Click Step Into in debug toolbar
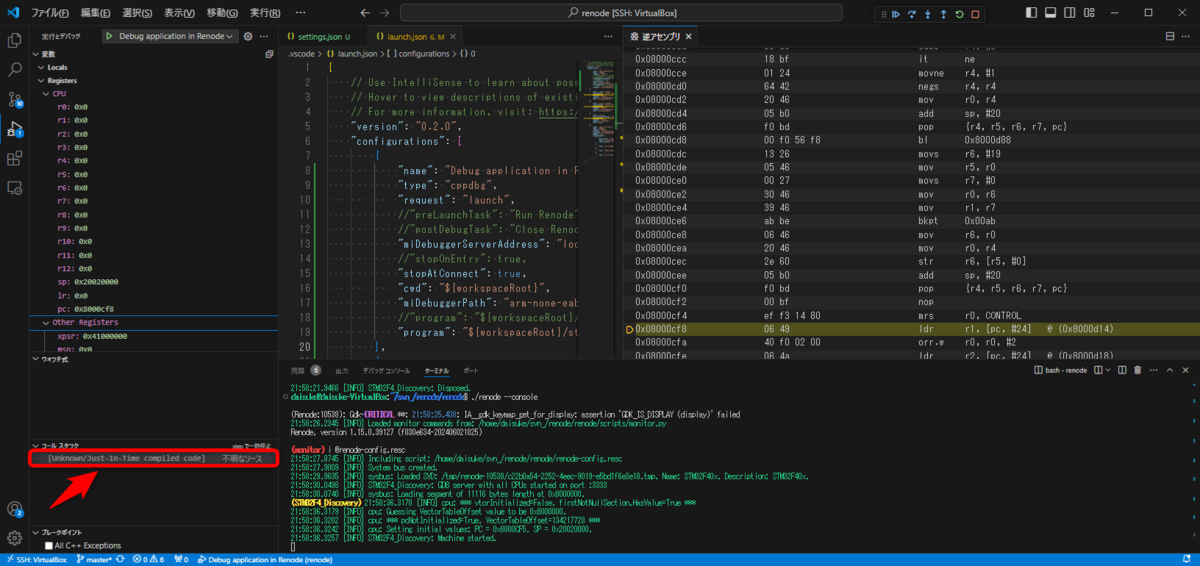Image resolution: width=1200 pixels, height=566 pixels. (927, 14)
